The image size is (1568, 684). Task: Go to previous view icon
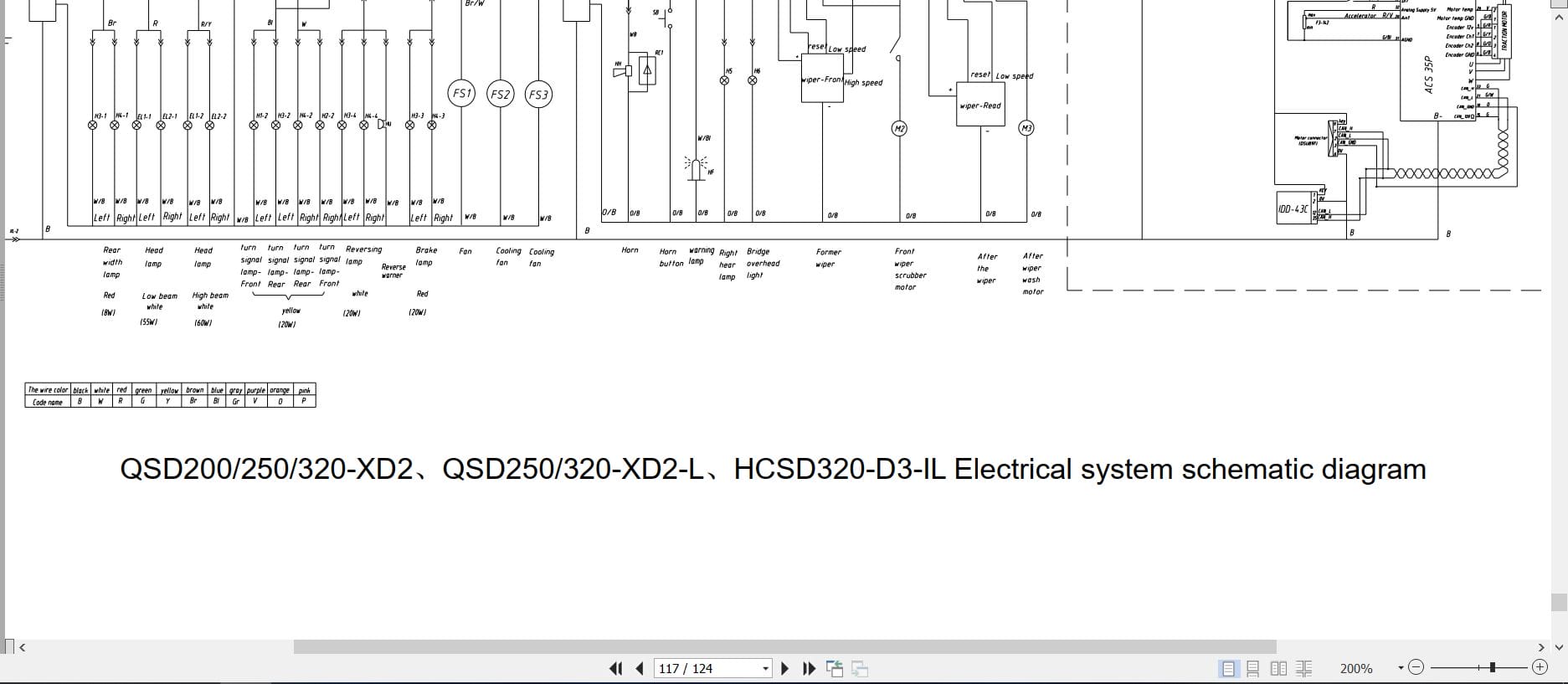click(x=835, y=668)
